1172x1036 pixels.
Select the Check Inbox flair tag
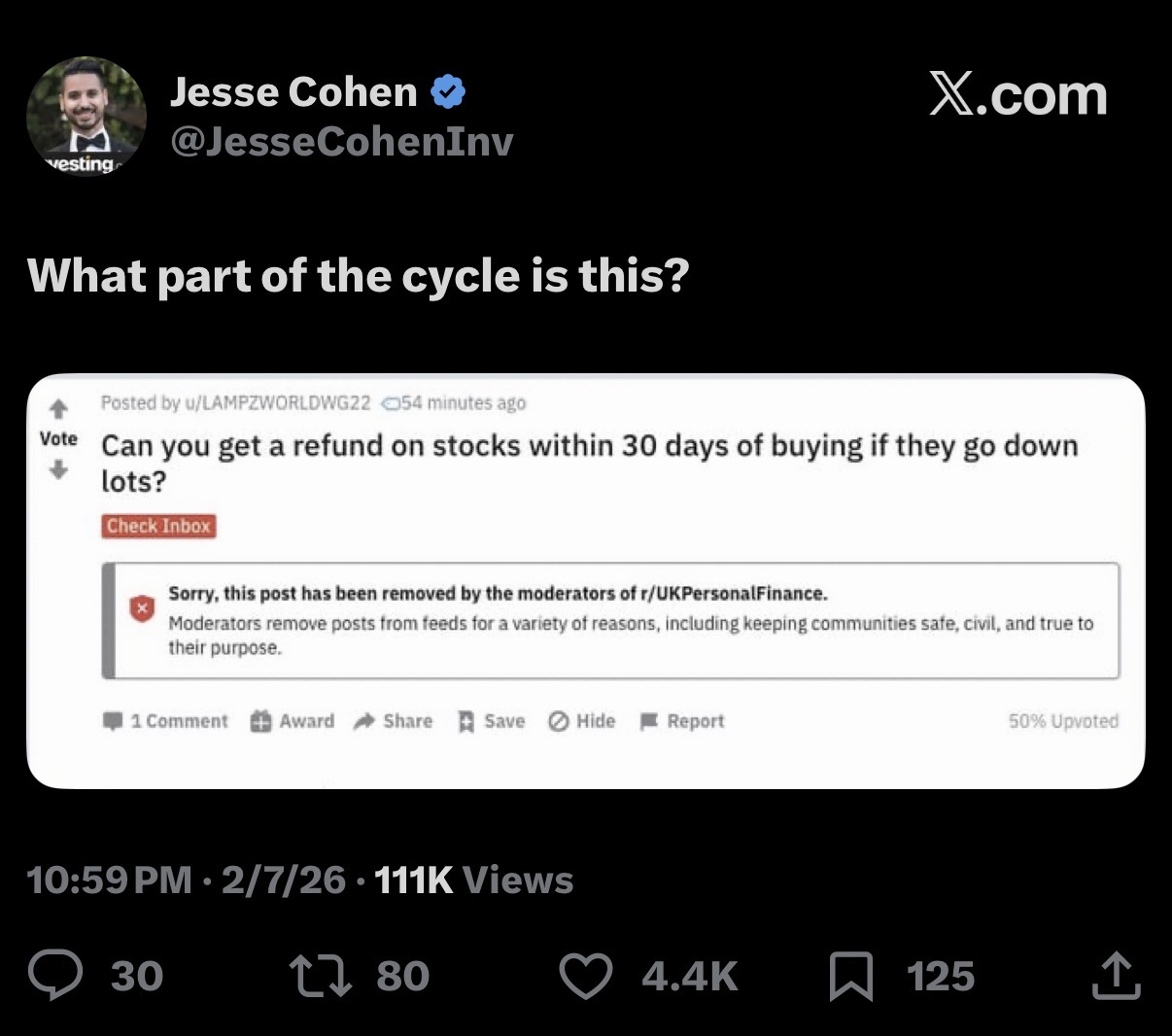pos(158,526)
